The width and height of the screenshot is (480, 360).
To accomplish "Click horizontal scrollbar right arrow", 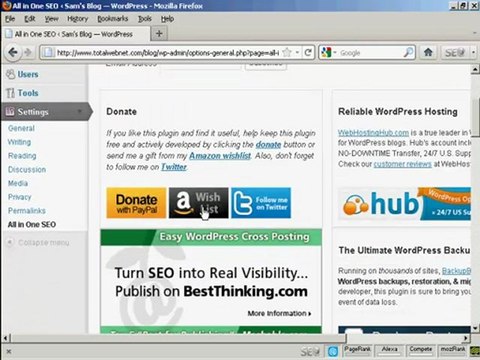I will tap(466, 338).
